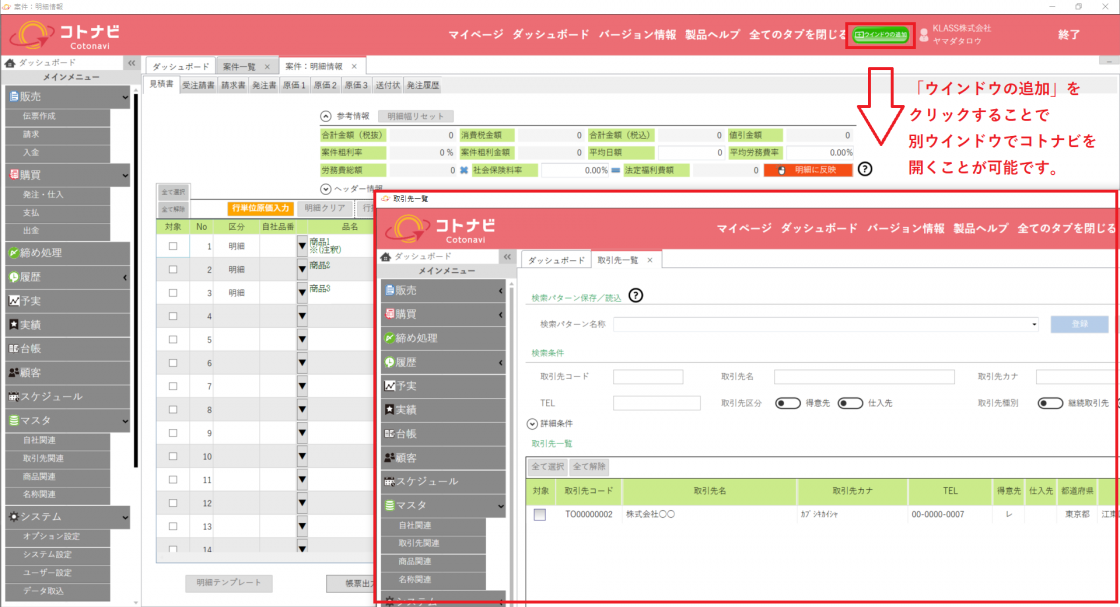Tick the checkbox for 取引先 TO00000002 row
This screenshot has width=1120, height=607.
click(x=540, y=515)
